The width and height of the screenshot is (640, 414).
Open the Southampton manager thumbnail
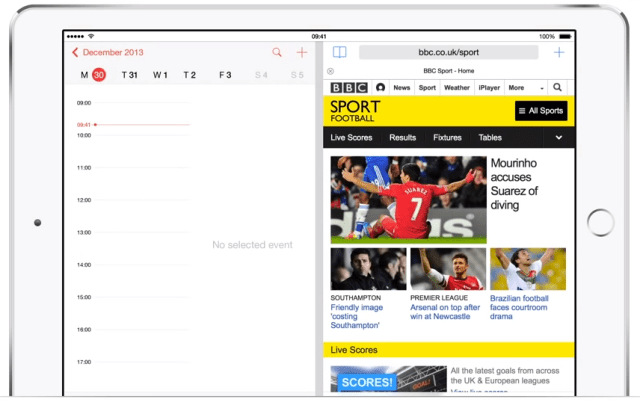tap(369, 269)
